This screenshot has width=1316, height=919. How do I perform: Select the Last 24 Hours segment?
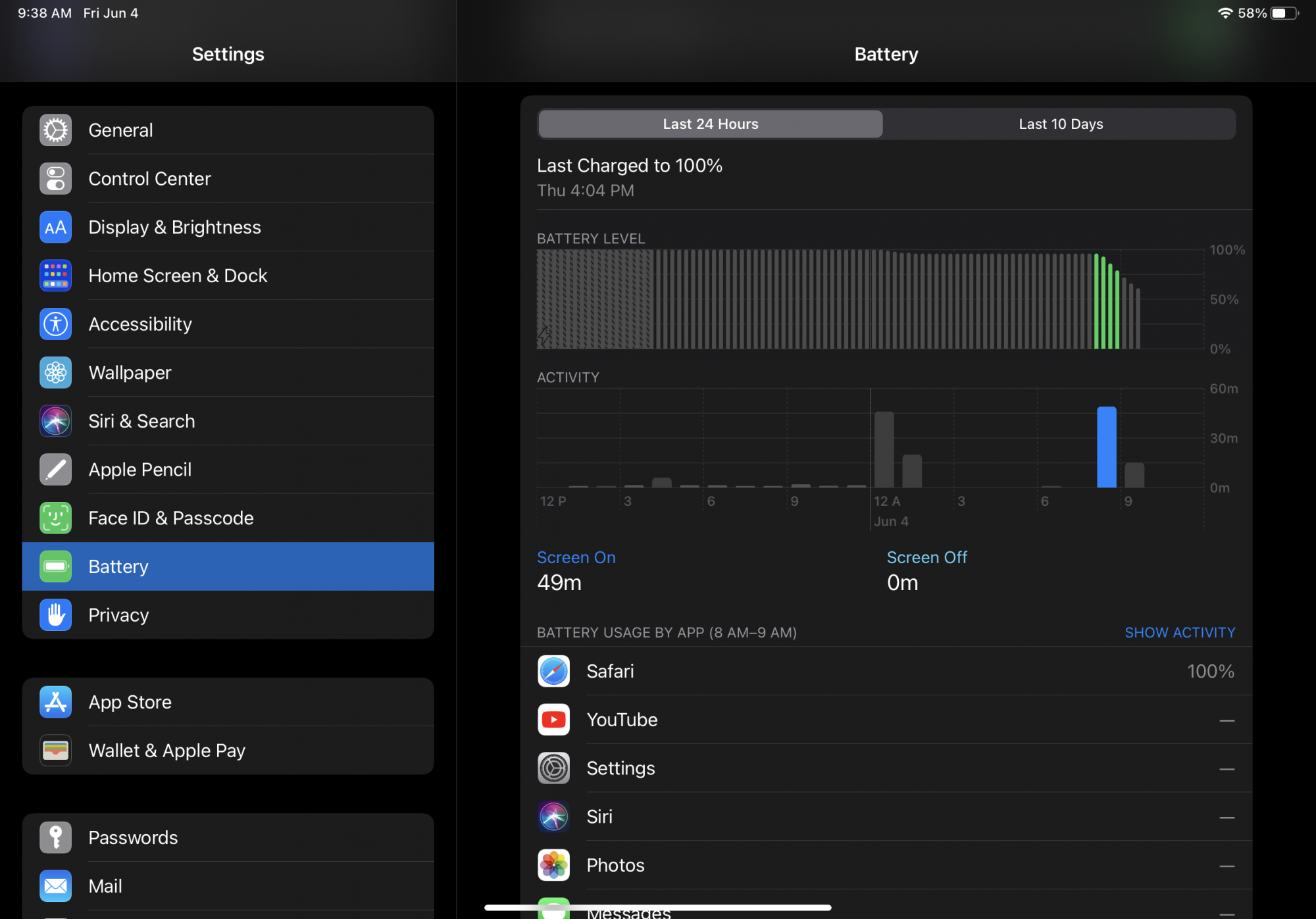click(711, 124)
